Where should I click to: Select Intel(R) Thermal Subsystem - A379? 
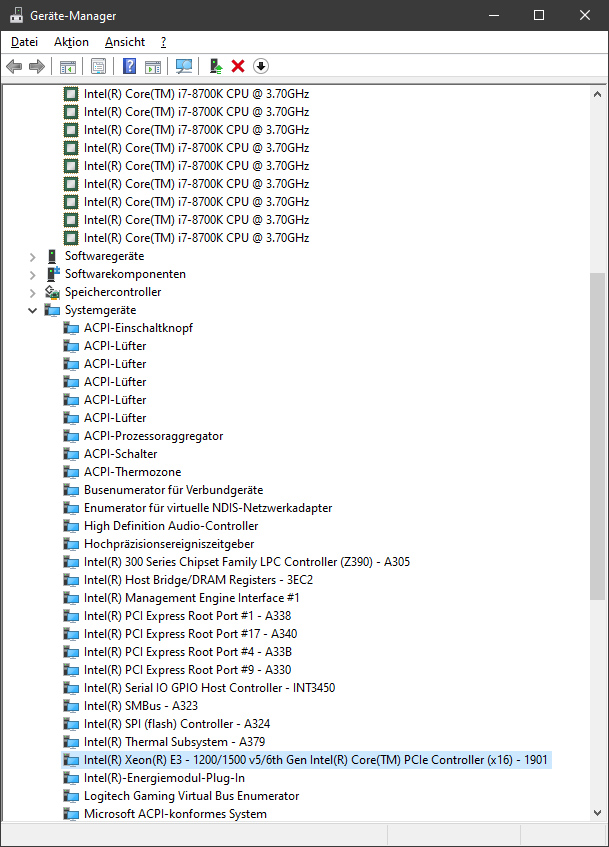click(x=175, y=742)
